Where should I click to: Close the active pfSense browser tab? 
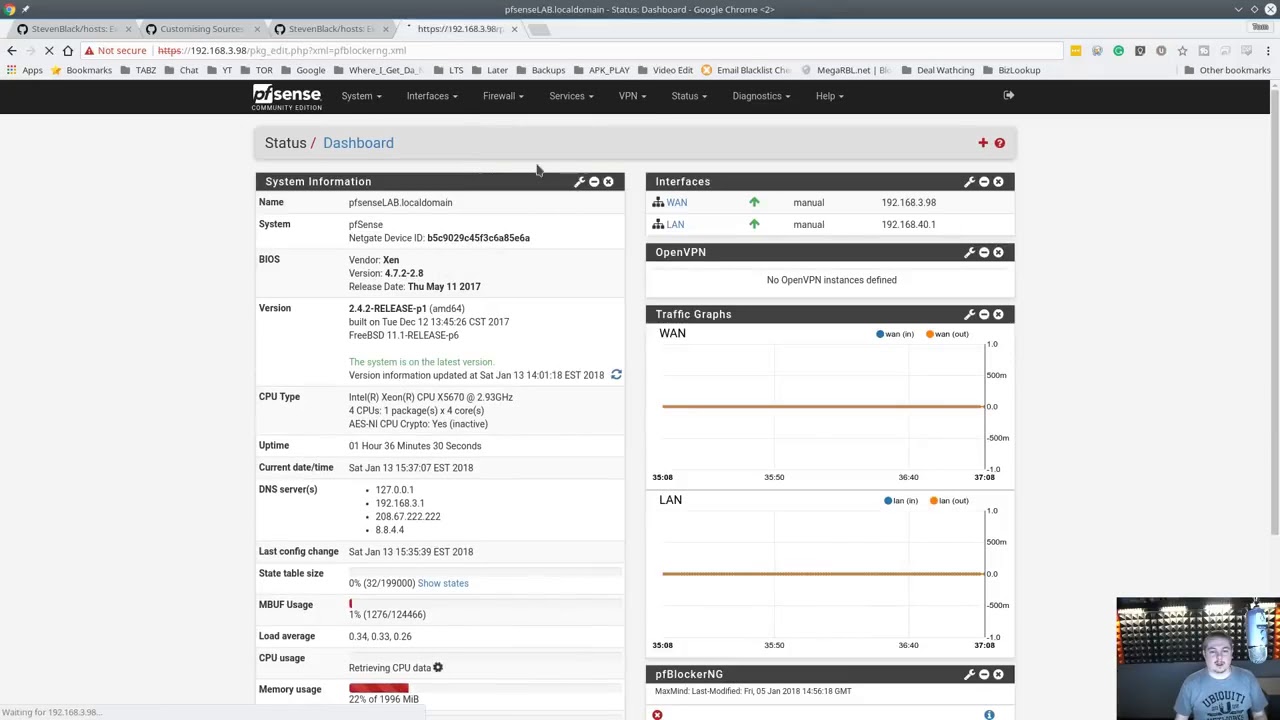point(514,29)
